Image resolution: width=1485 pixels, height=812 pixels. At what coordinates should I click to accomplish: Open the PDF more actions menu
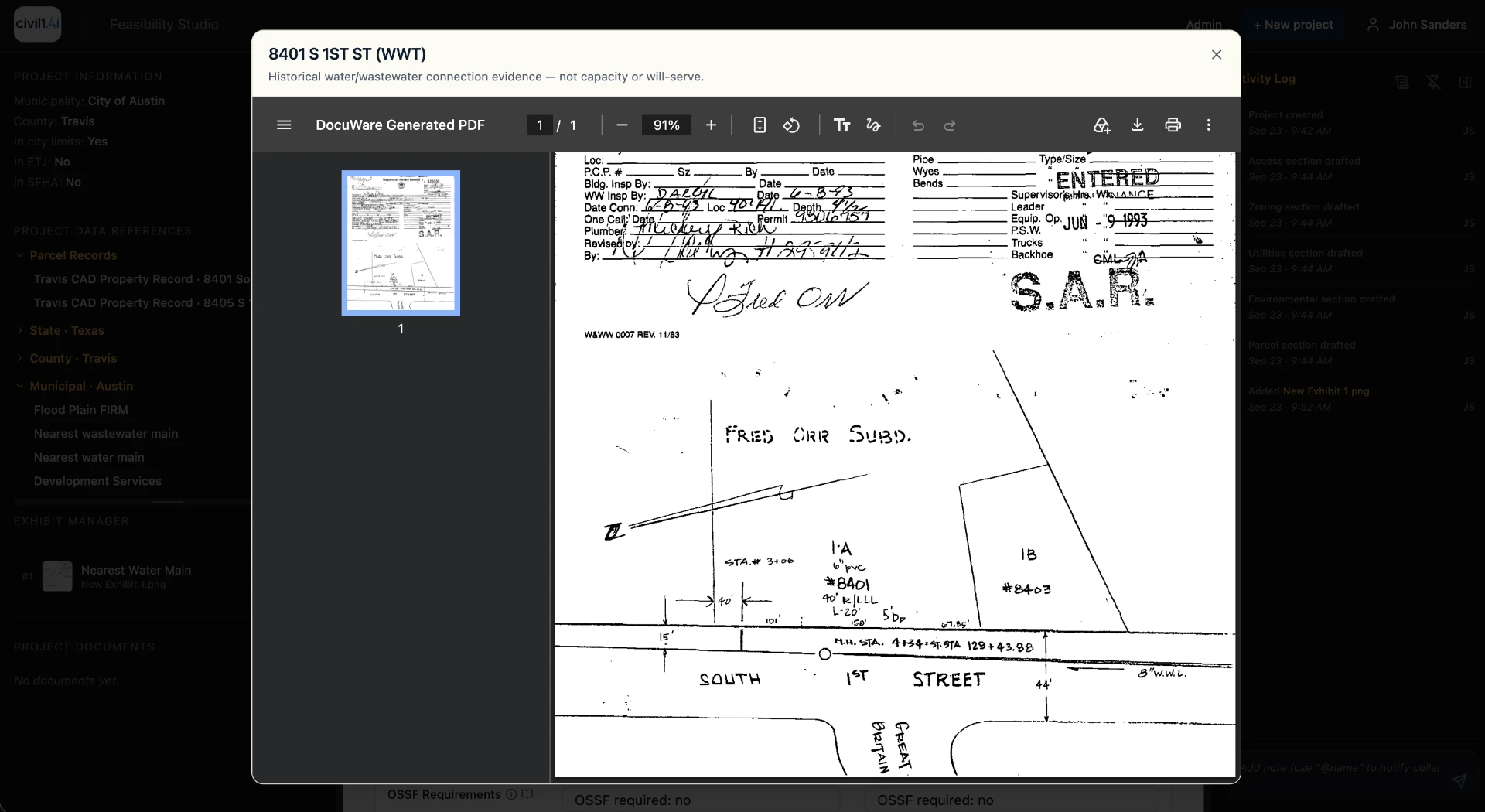point(1209,125)
